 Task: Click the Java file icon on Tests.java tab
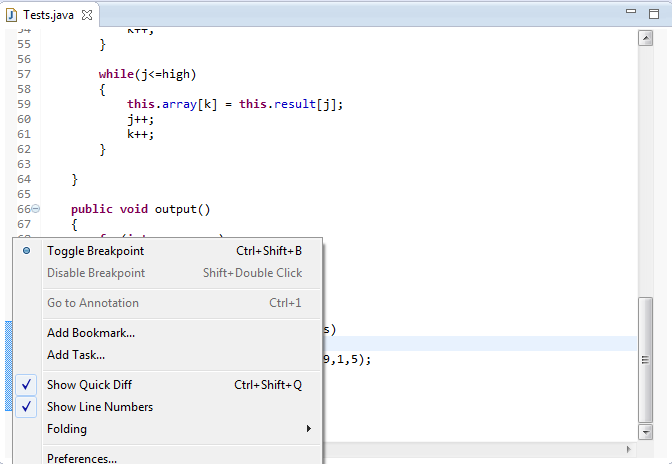(x=12, y=15)
